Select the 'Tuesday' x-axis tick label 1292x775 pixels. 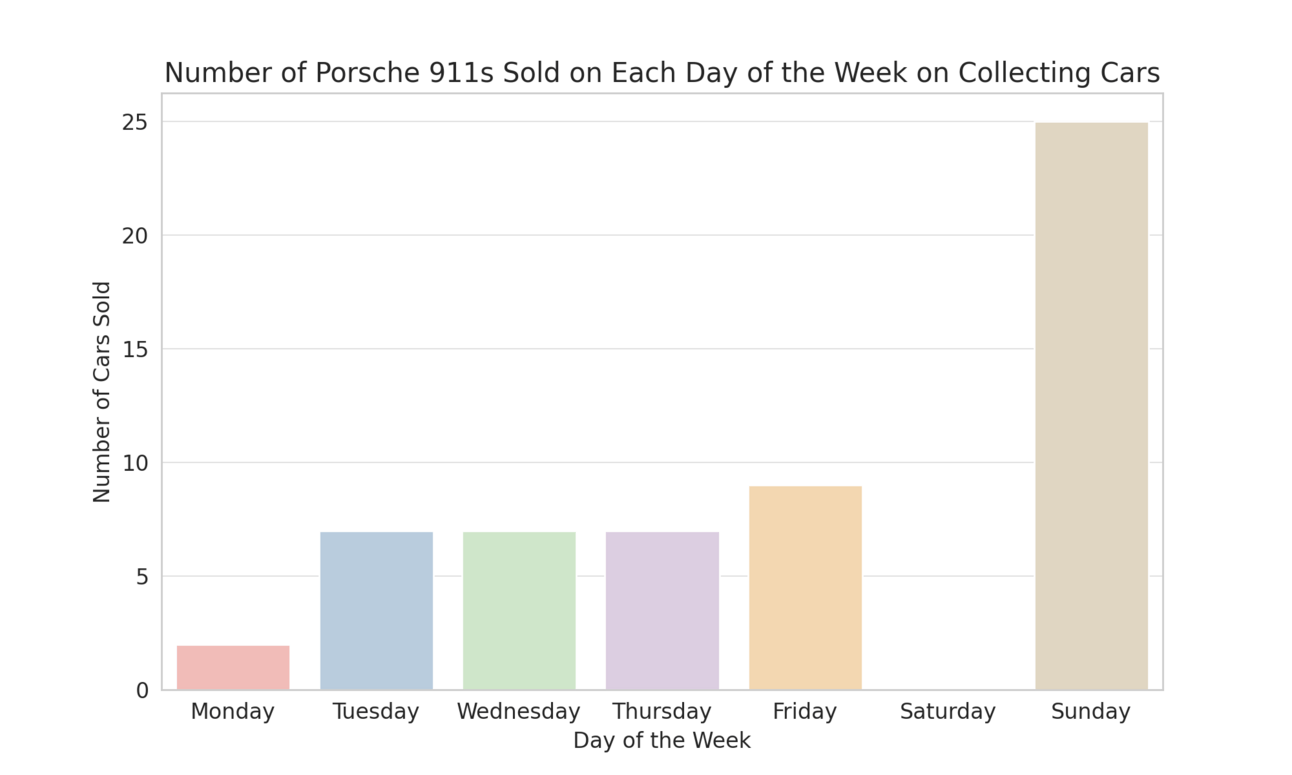coord(376,712)
